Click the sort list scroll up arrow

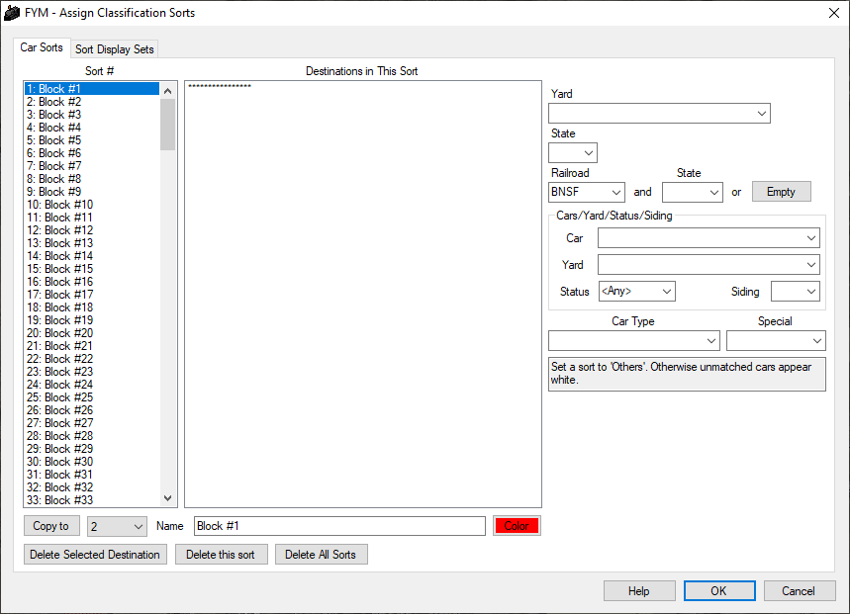[x=168, y=91]
